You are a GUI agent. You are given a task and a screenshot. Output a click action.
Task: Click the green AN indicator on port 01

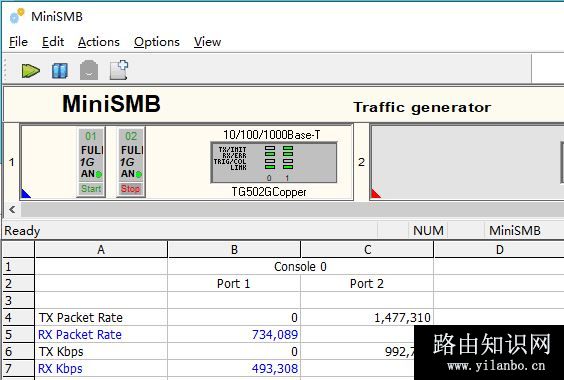coord(99,175)
